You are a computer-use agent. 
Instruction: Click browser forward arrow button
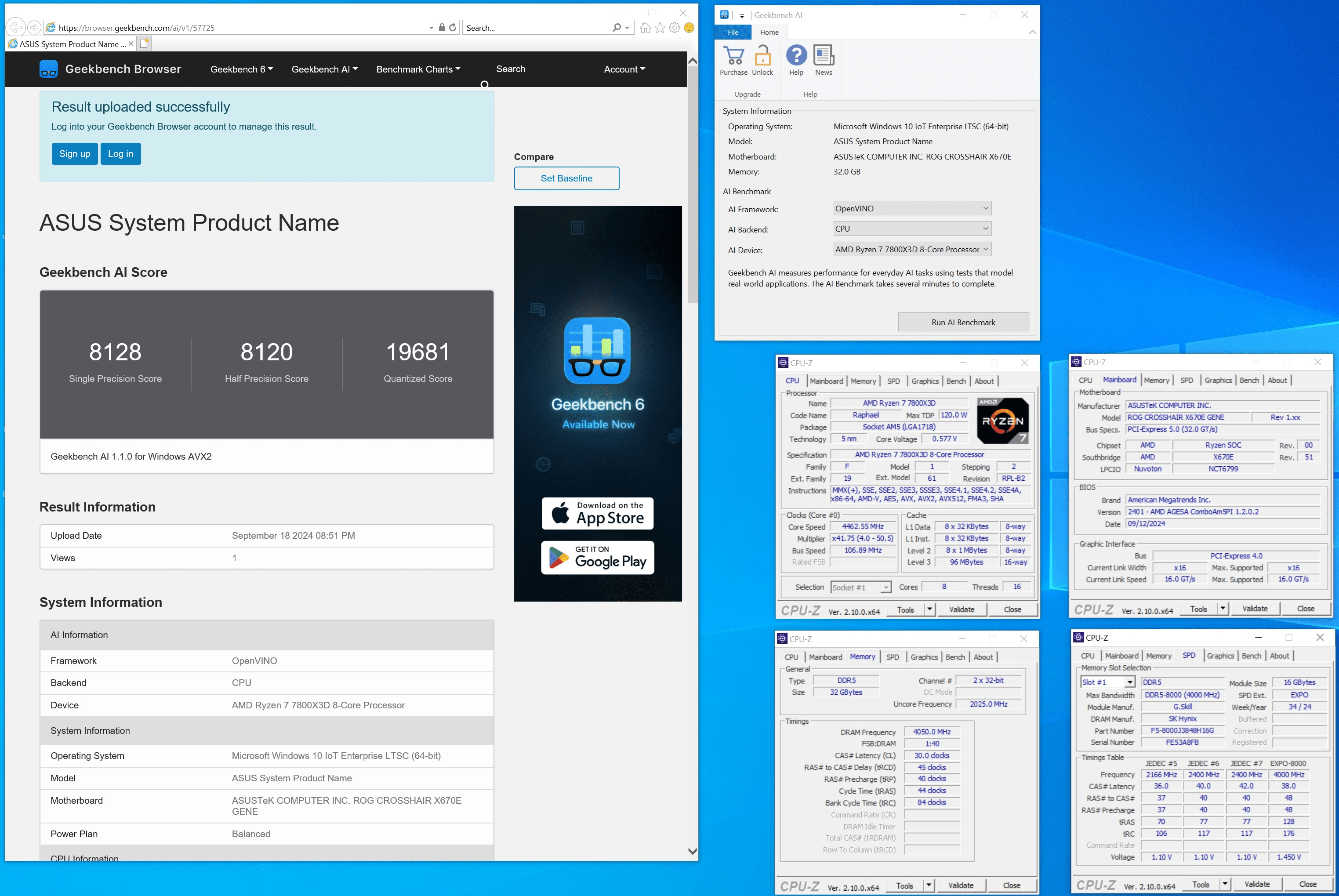(34, 27)
